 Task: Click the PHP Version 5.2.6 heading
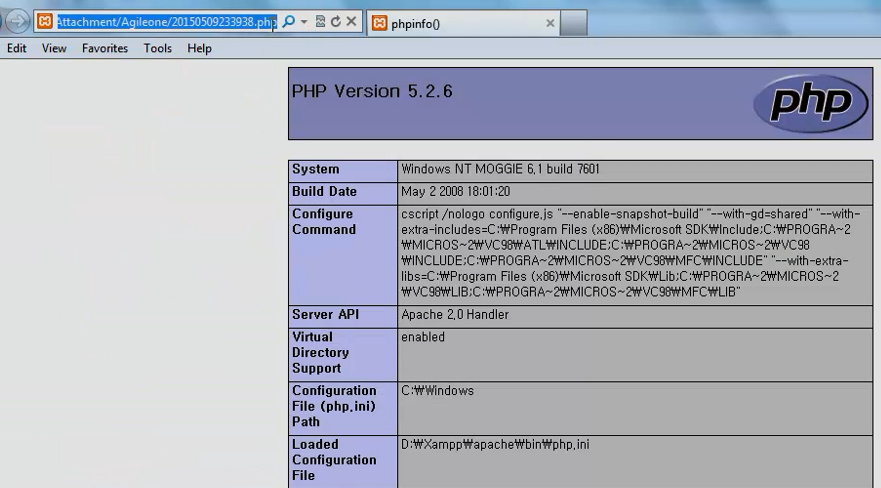(x=372, y=91)
